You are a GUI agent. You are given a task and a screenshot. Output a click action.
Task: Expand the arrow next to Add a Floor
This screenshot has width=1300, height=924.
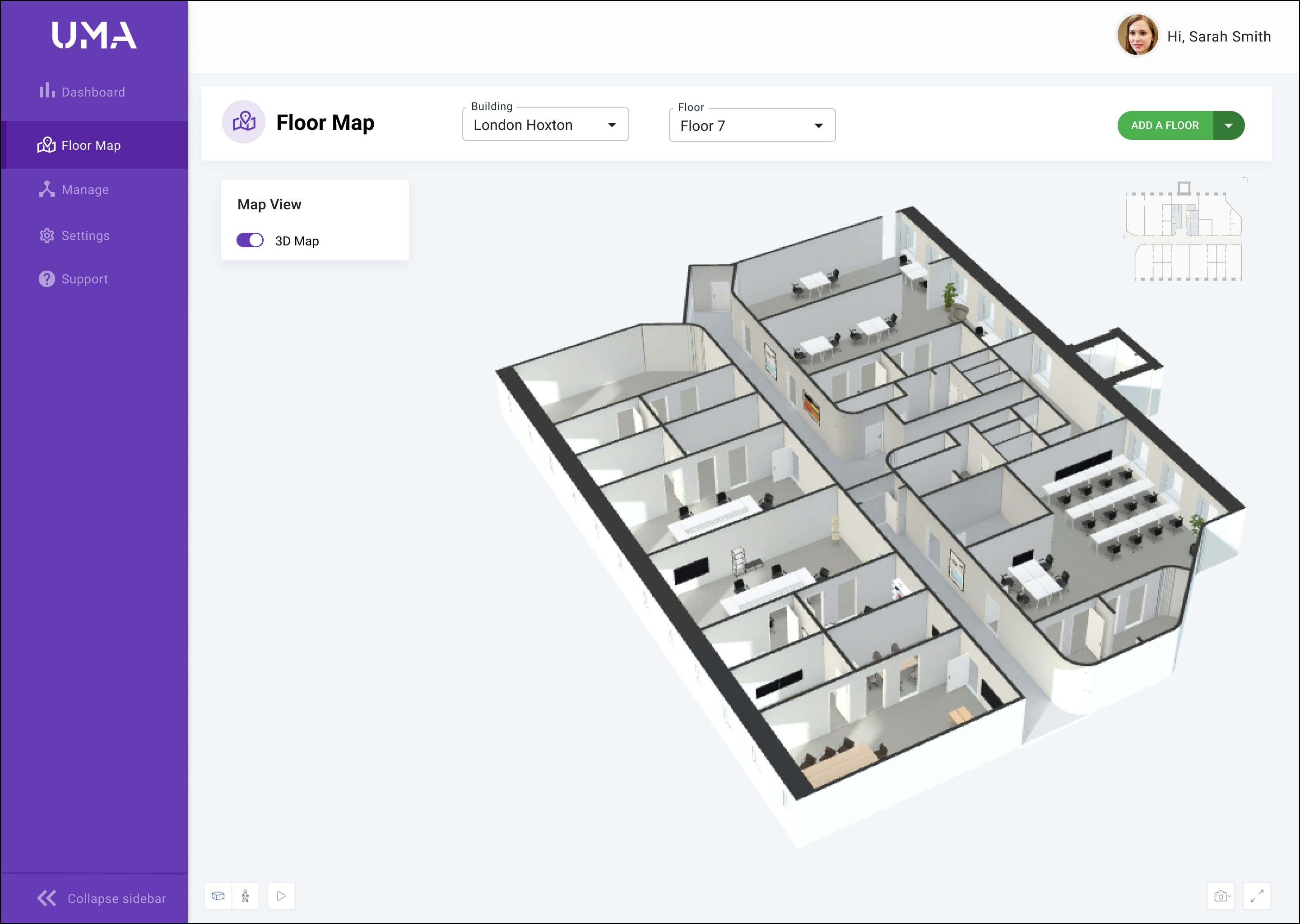1228,125
